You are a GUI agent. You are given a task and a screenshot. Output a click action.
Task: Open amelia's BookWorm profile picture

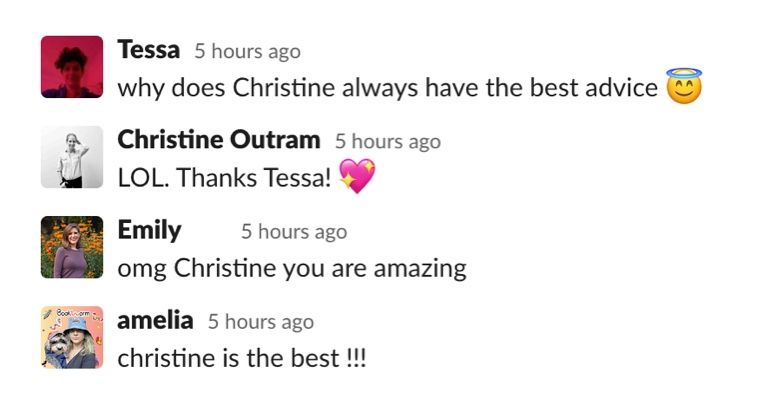coord(71,337)
